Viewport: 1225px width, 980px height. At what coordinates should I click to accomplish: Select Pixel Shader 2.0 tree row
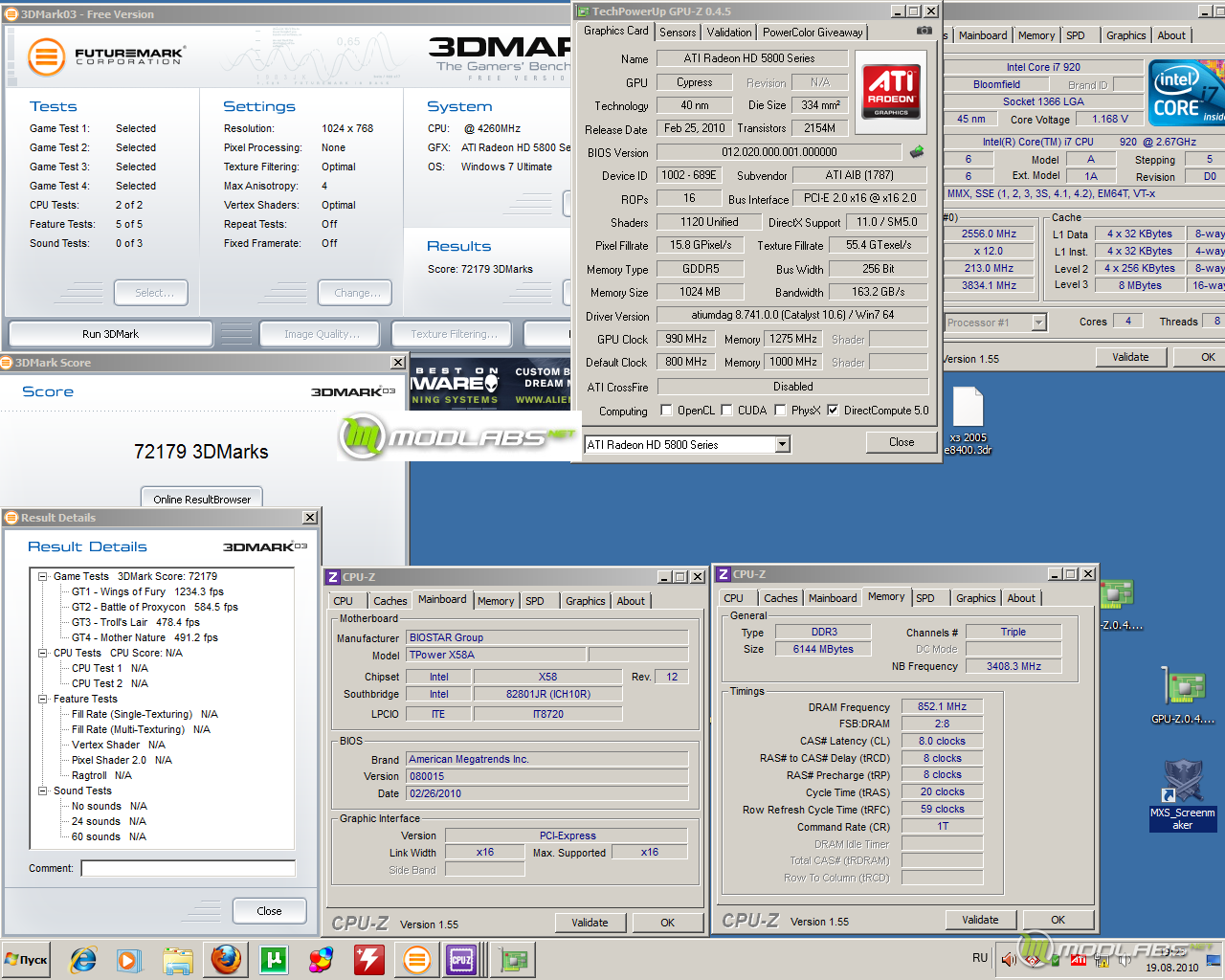pos(122,760)
